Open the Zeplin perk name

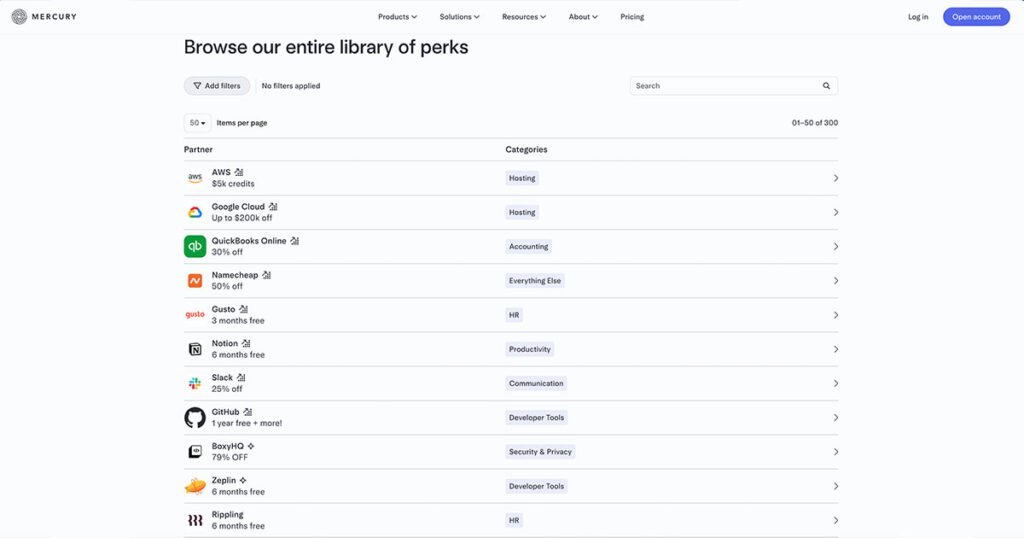[223, 480]
